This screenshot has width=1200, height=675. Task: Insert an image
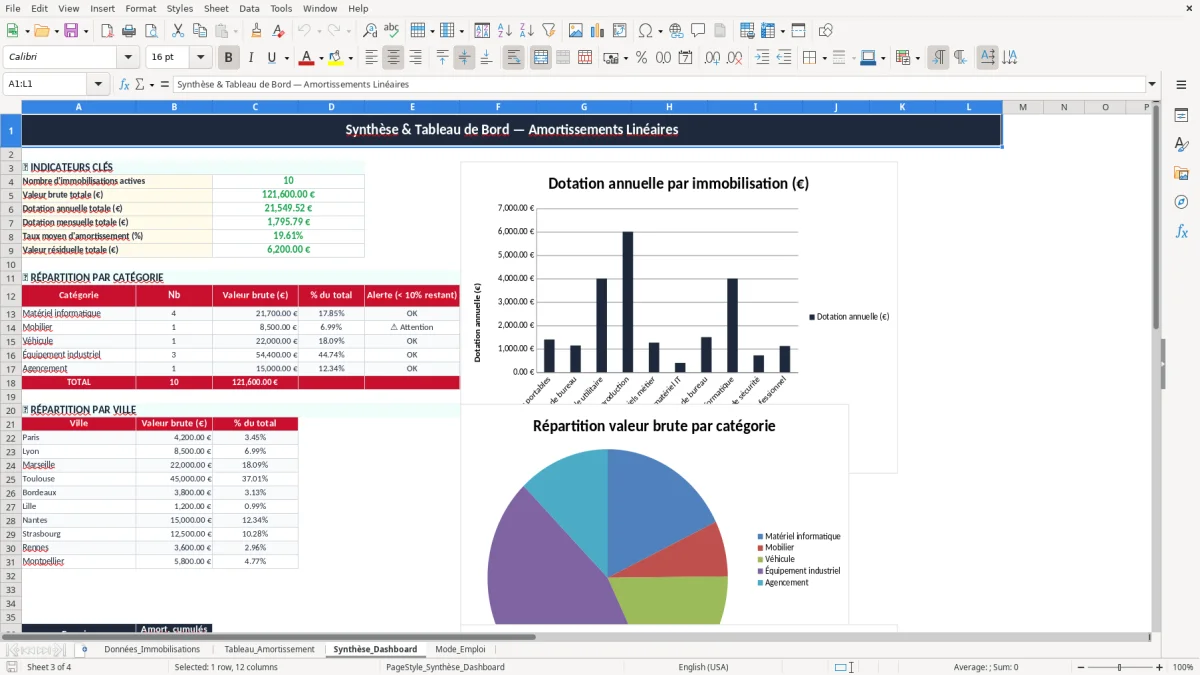pos(576,31)
